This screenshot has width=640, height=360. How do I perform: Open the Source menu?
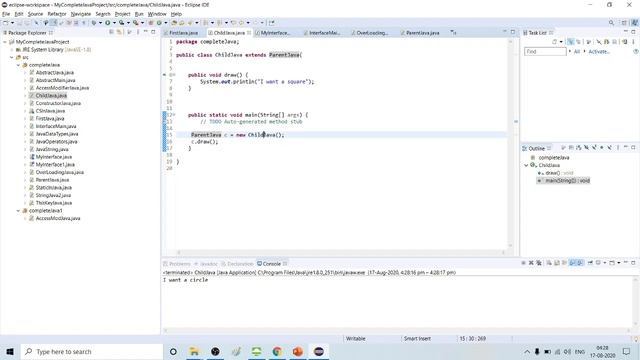35,14
